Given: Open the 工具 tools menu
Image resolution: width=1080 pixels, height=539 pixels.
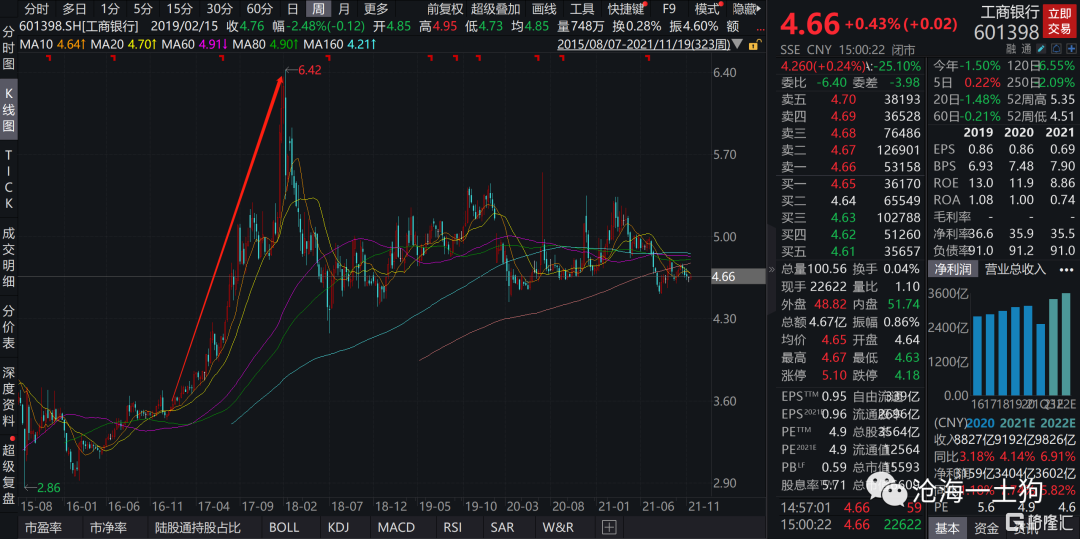Looking at the screenshot, I should click(x=582, y=8).
